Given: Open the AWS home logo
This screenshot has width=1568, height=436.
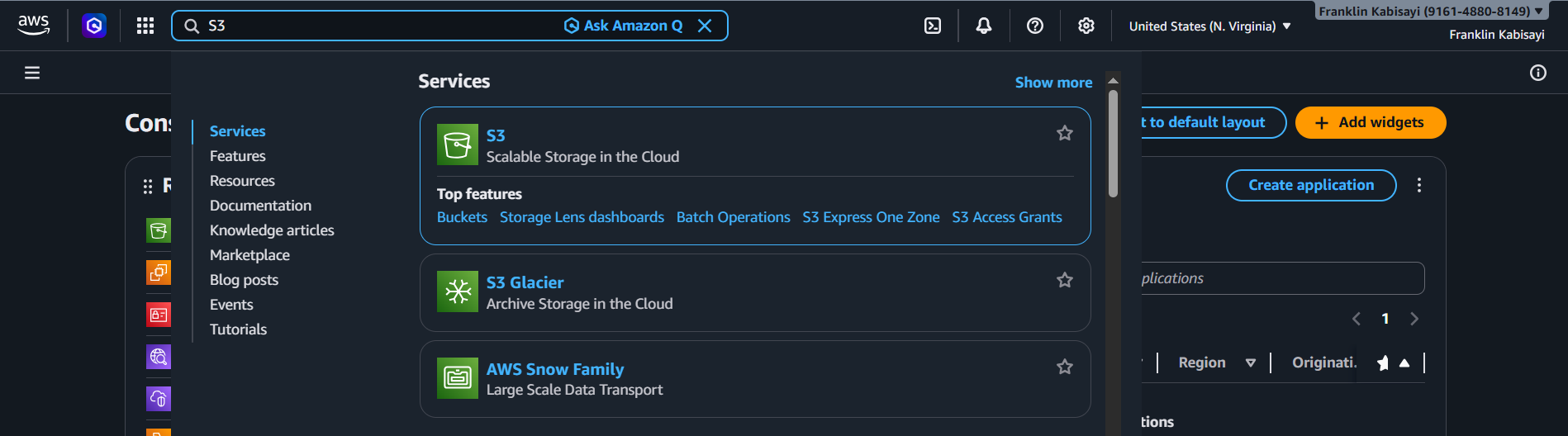Looking at the screenshot, I should (x=34, y=26).
